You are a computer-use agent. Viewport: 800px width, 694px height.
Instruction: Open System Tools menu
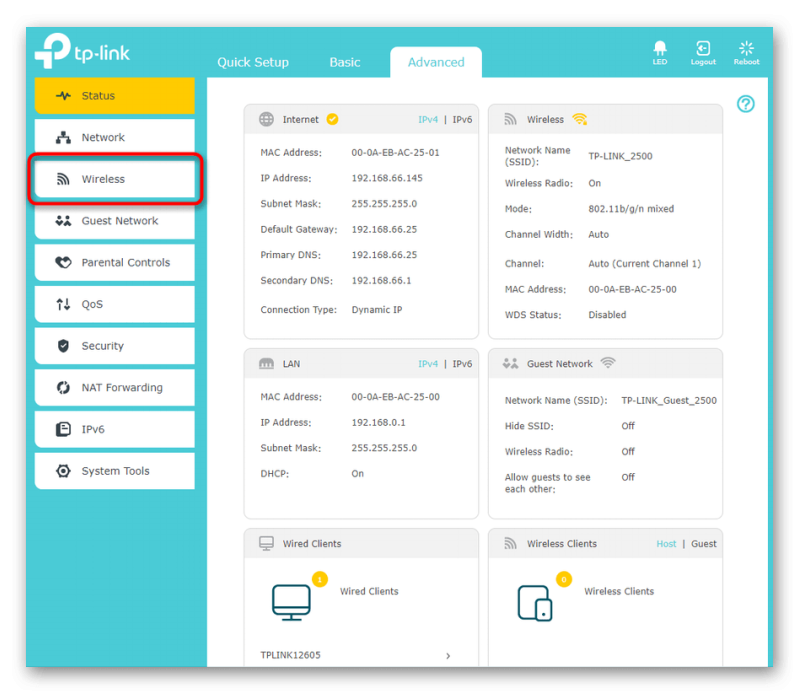115,471
